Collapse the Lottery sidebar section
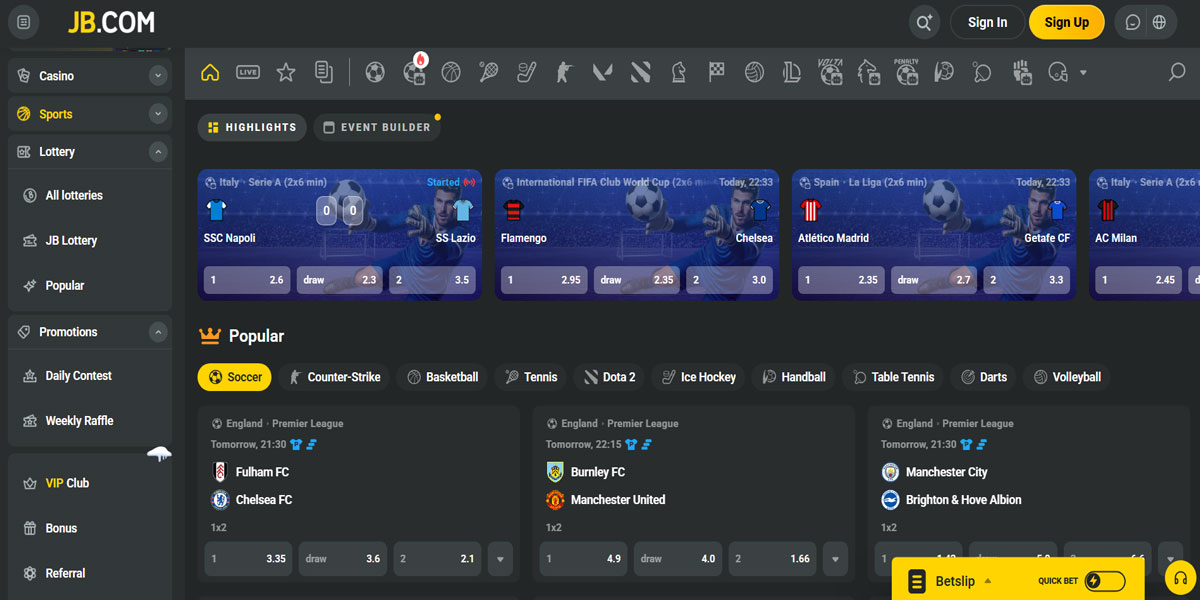This screenshot has width=1200, height=600. coord(157,152)
